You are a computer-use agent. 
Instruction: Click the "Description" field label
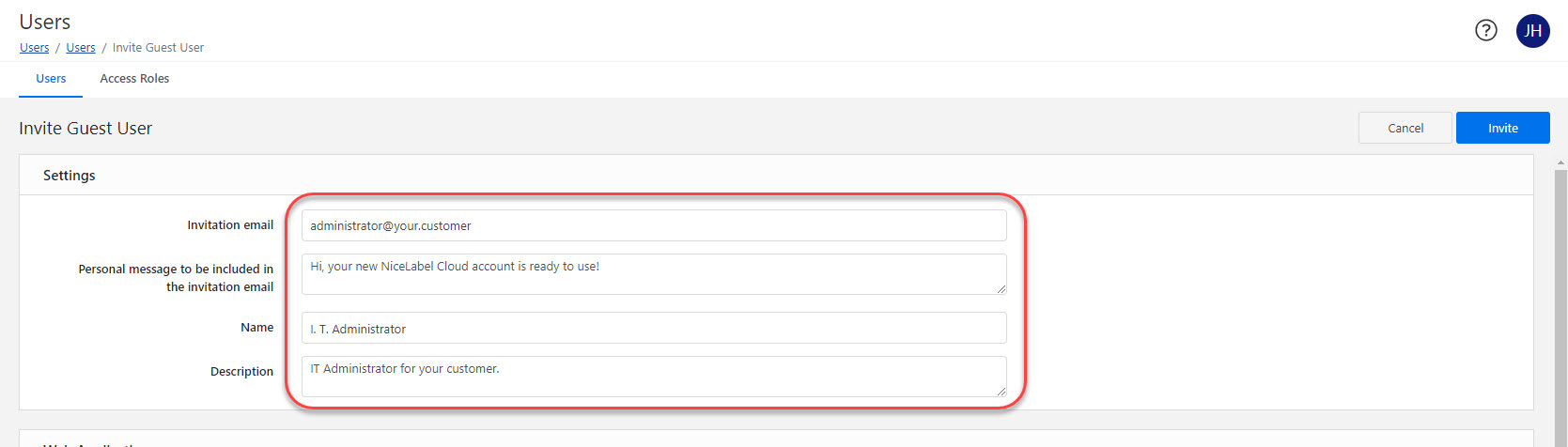click(241, 372)
